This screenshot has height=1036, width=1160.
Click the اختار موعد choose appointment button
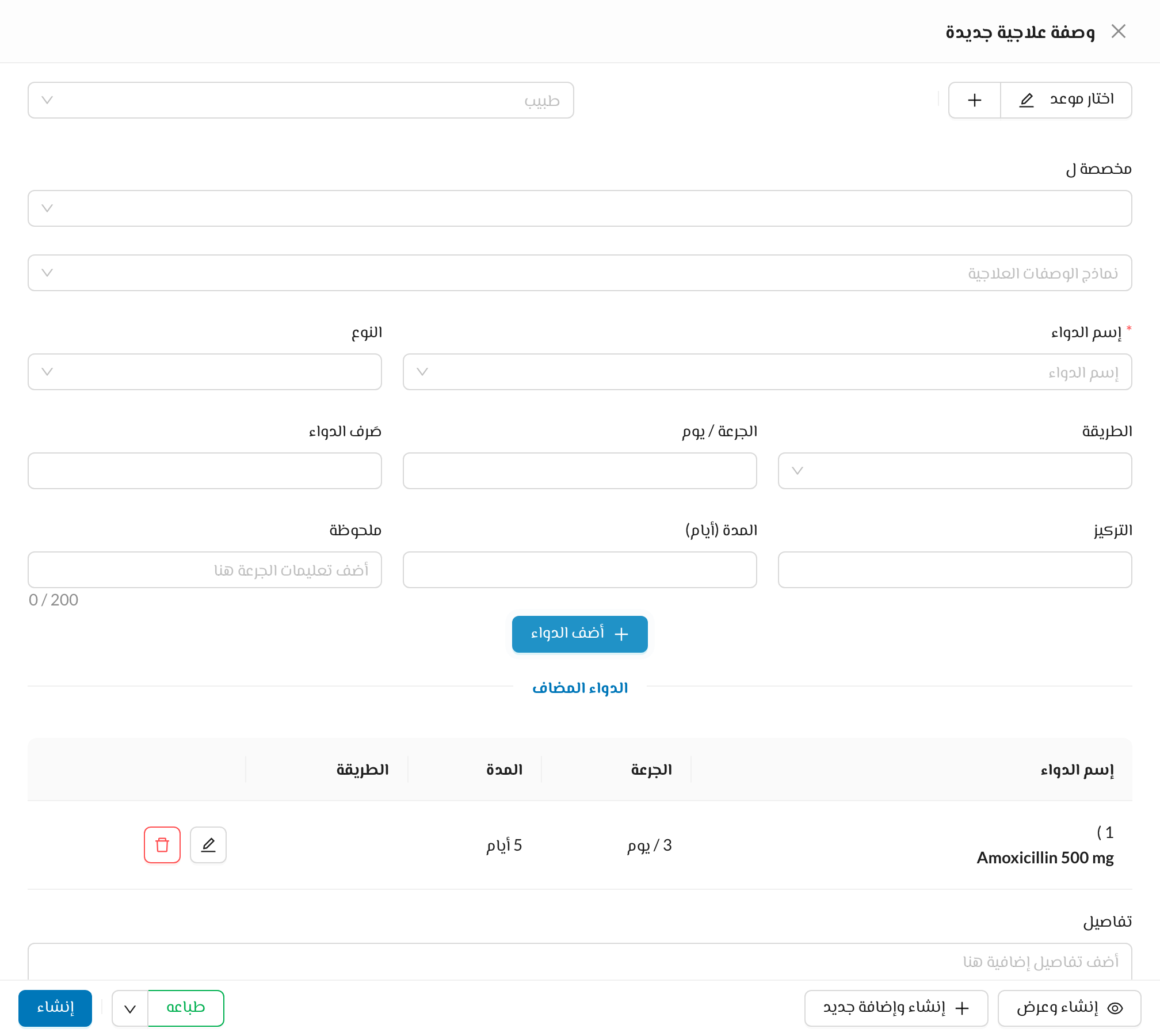pyautogui.click(x=1066, y=100)
